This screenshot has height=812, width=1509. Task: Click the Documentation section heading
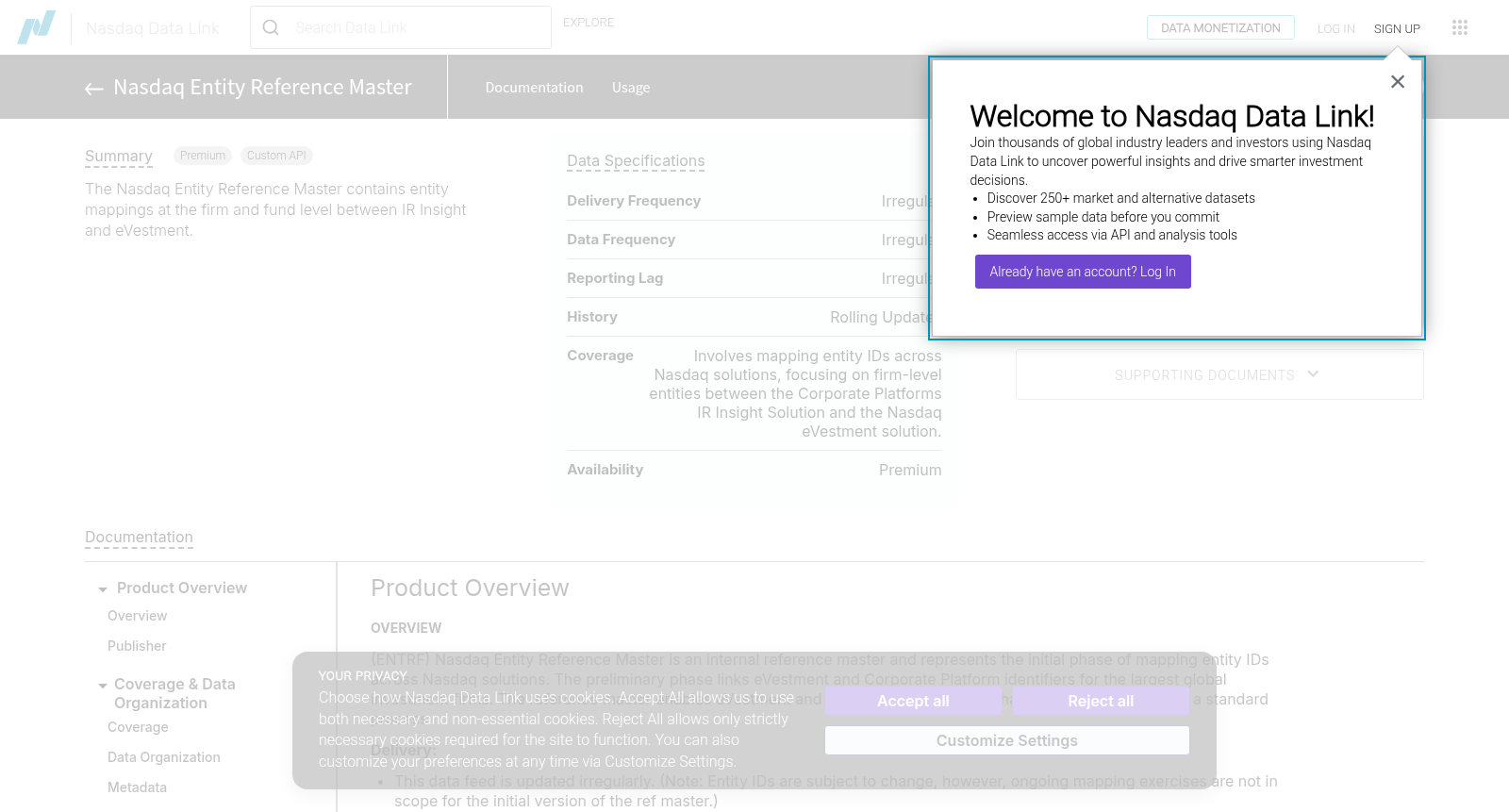point(139,538)
